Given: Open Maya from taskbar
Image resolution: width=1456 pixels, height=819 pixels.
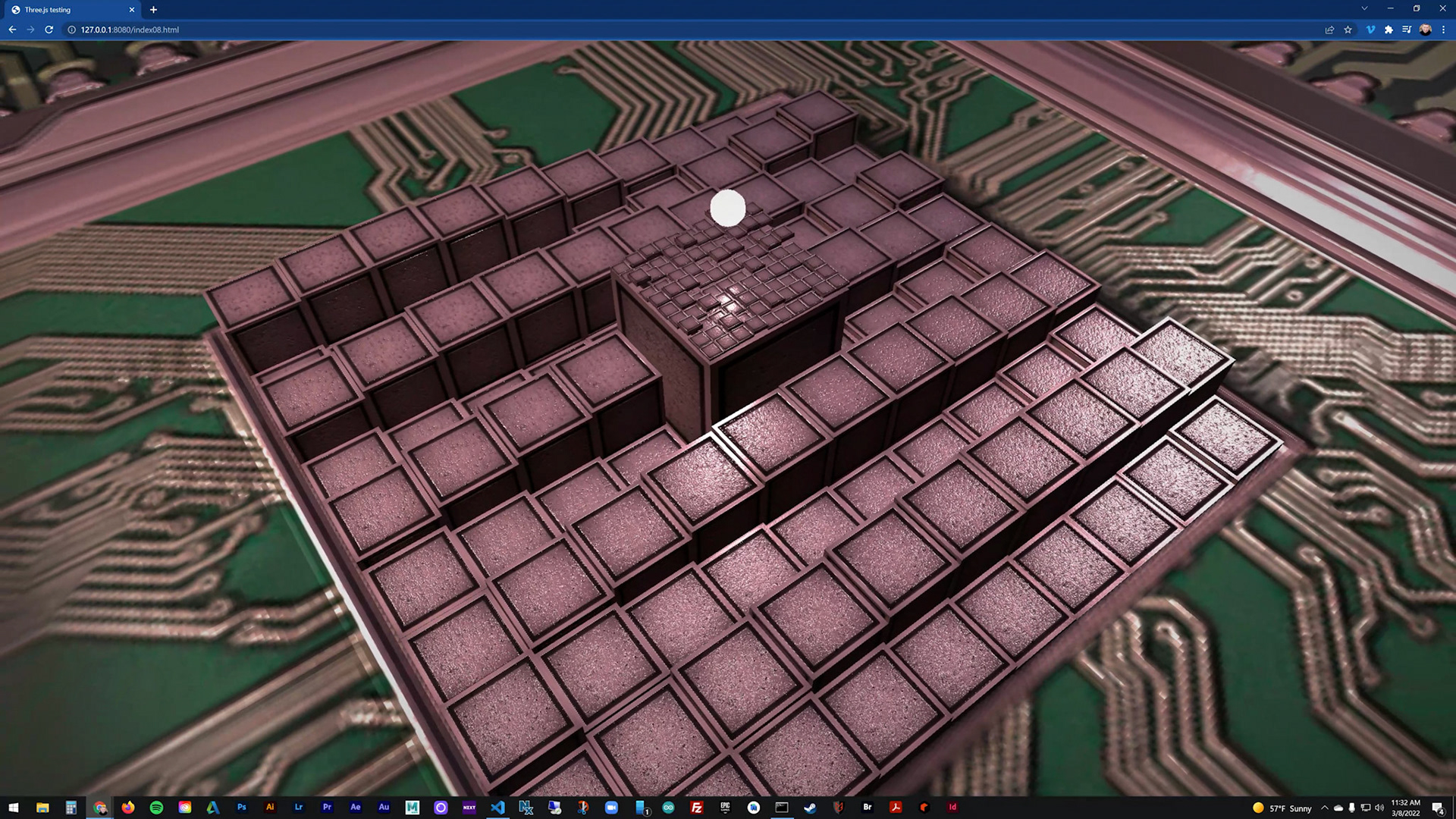Looking at the screenshot, I should tap(412, 807).
